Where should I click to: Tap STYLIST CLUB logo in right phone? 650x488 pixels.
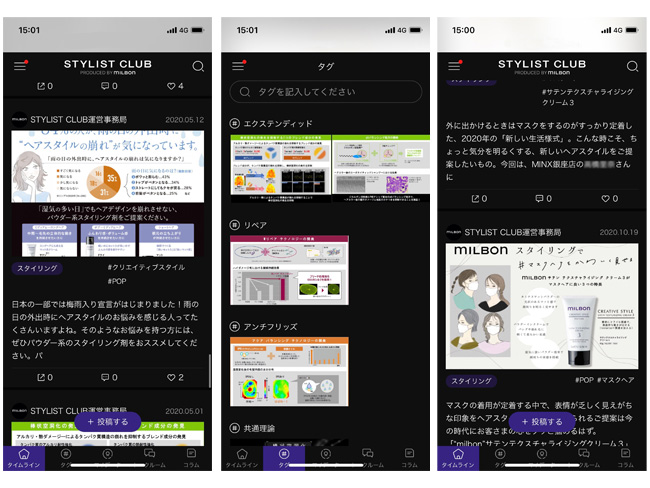point(542,66)
